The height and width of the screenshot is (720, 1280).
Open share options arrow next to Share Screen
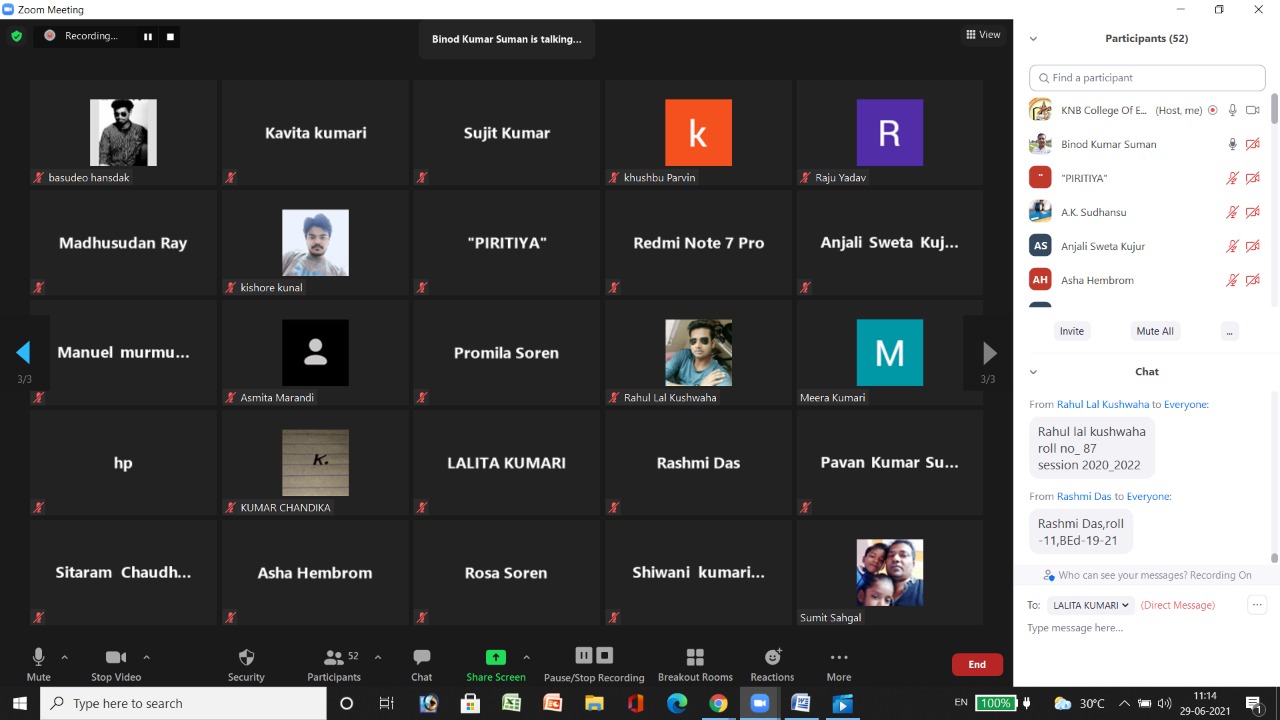pyautogui.click(x=527, y=657)
